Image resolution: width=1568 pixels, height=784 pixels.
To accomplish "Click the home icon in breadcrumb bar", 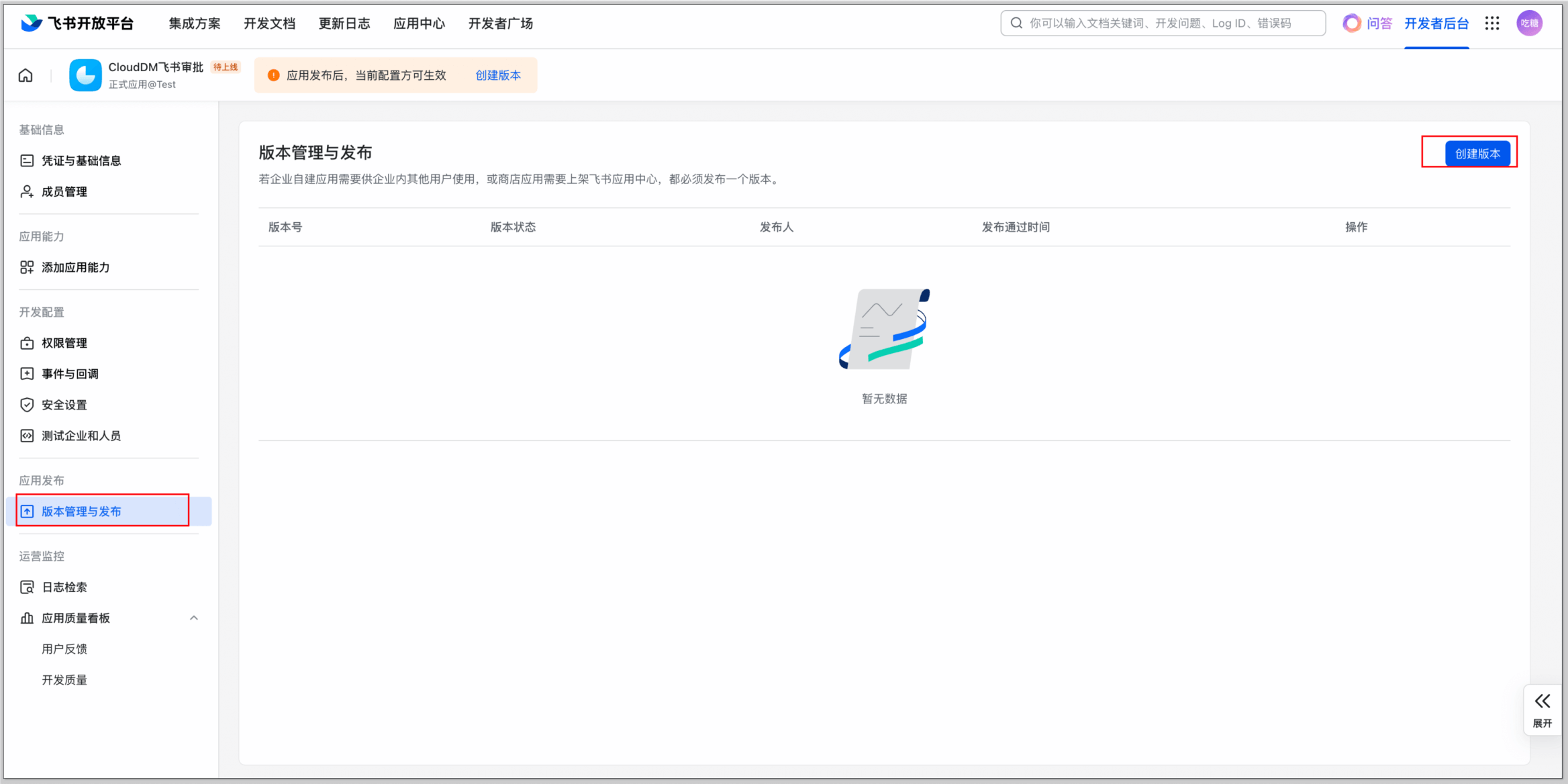I will click(26, 75).
